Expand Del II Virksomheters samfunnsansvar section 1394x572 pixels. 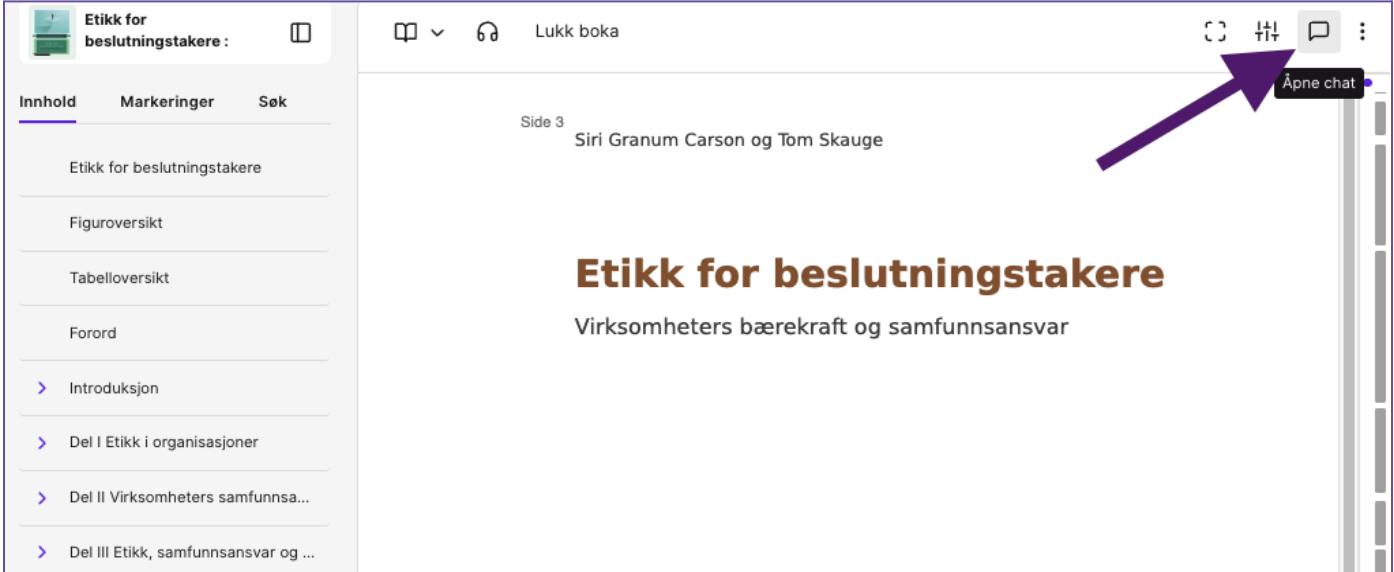42,497
